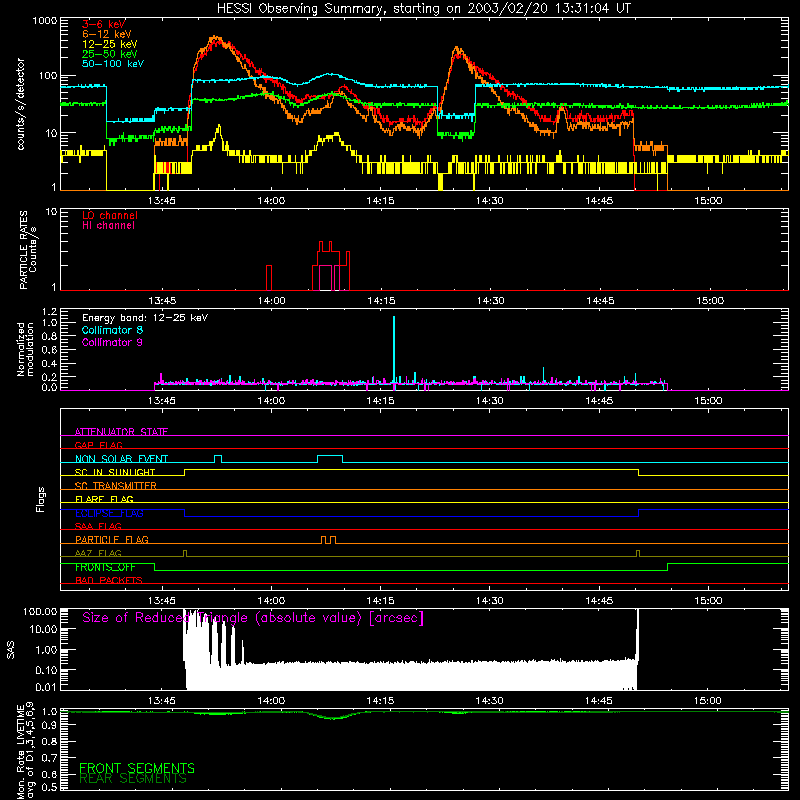This screenshot has height=800, width=800.
Task: Click '14:00' under the Flags panel
Action: click(x=271, y=601)
